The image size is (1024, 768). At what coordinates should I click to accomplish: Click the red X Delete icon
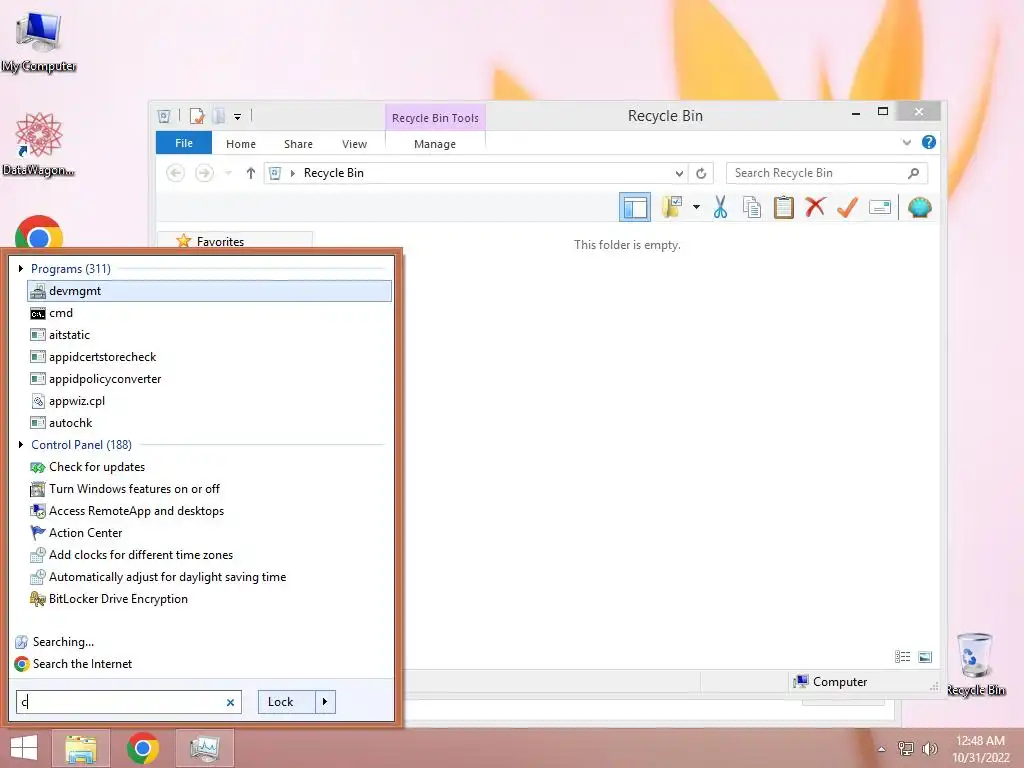click(815, 207)
